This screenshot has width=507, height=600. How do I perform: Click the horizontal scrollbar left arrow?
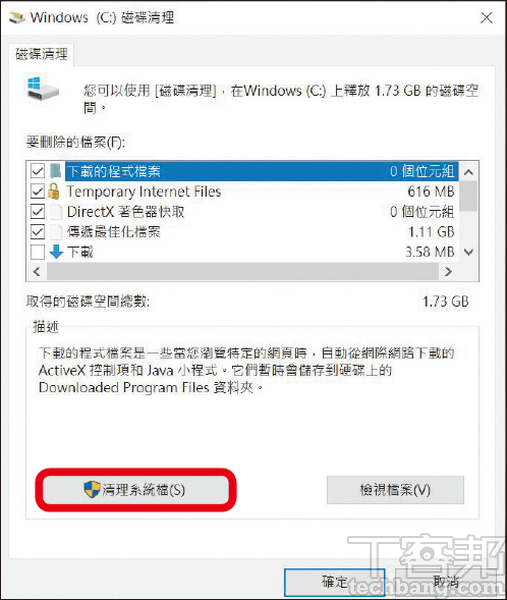[37, 272]
